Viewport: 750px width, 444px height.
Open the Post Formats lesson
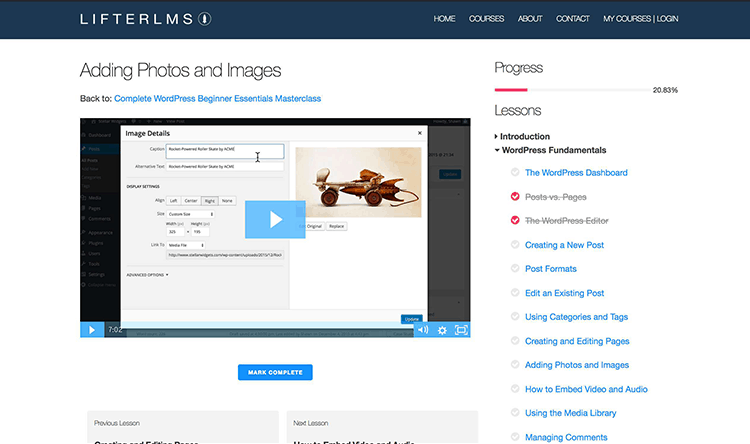[551, 269]
